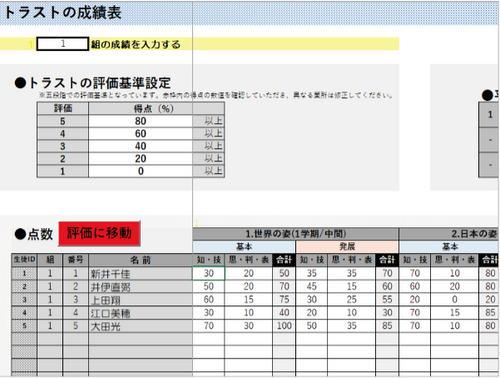500x378 pixels.
Task: Select score cell for grade 5 threshold
Action: point(140,121)
